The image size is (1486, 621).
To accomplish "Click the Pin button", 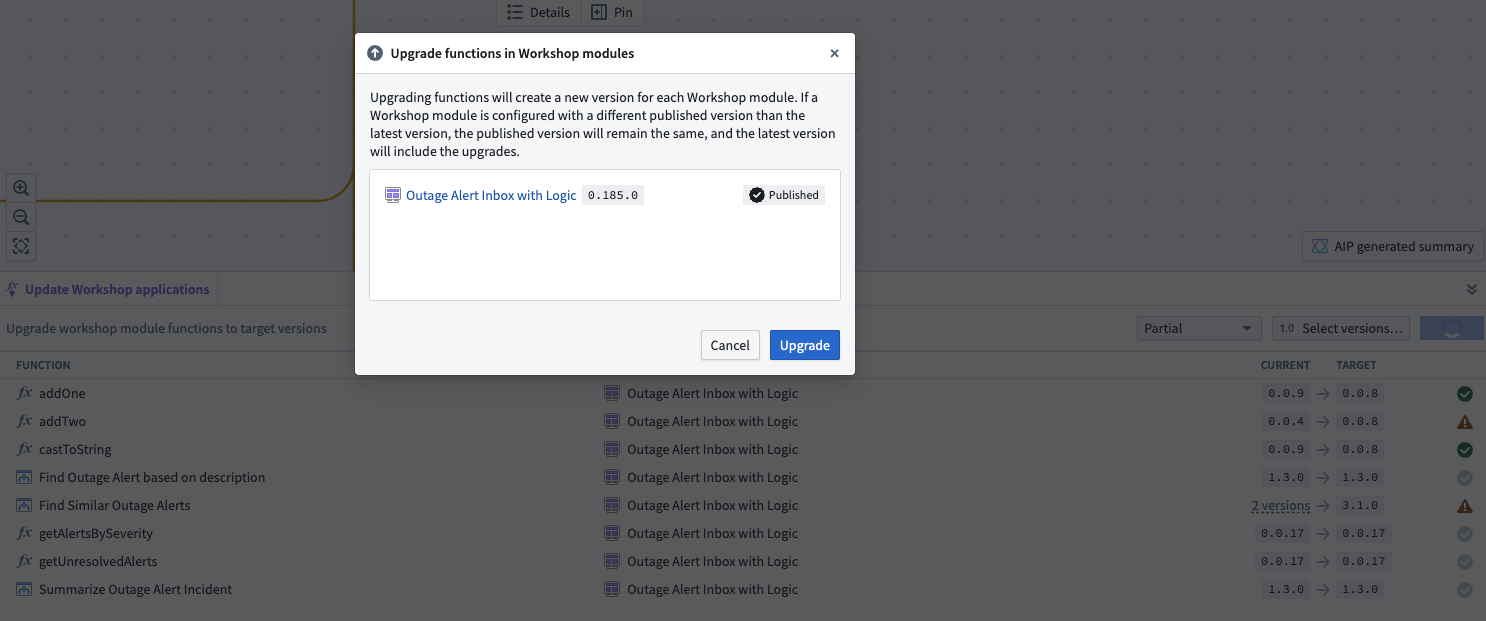I will coord(612,12).
